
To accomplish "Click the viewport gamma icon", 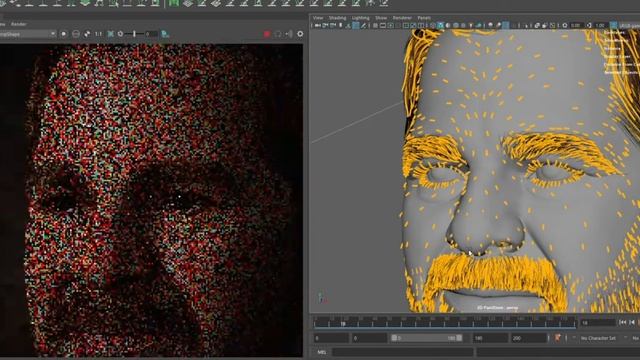I will pyautogui.click(x=589, y=25).
